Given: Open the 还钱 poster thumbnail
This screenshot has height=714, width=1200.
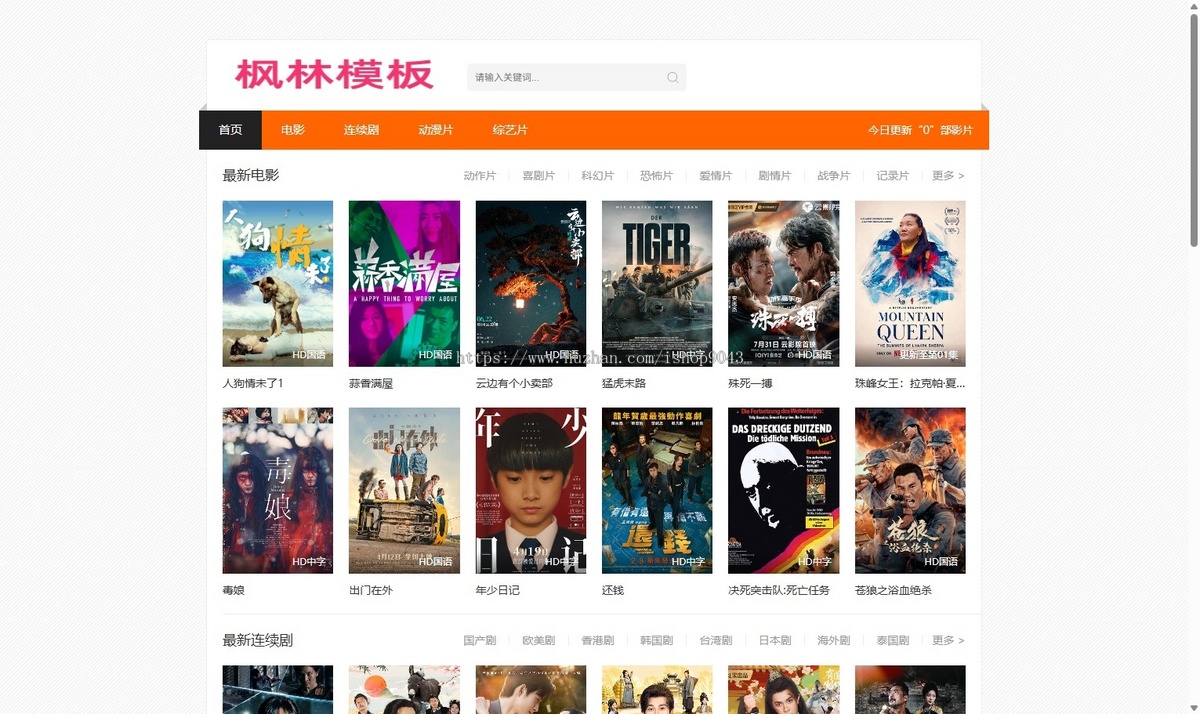Looking at the screenshot, I should point(657,491).
